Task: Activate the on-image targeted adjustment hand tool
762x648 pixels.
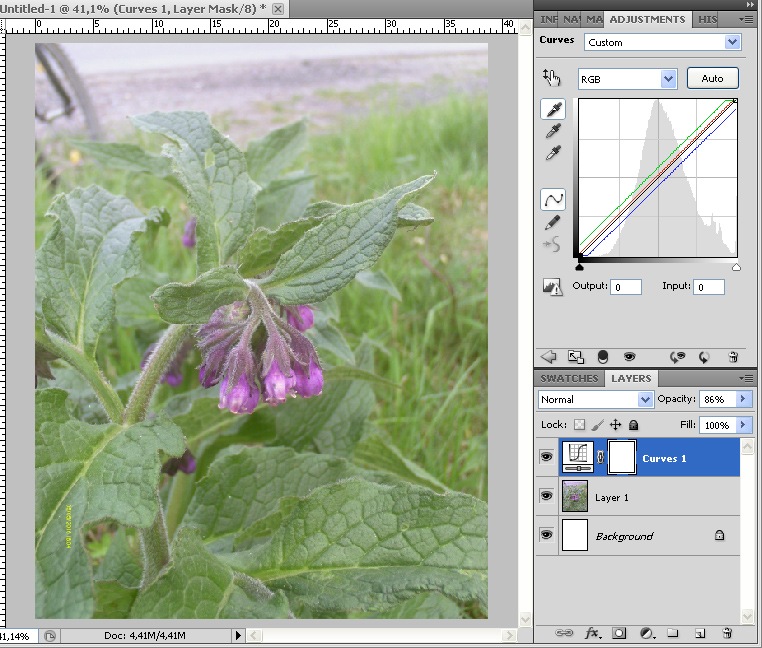Action: pos(552,76)
